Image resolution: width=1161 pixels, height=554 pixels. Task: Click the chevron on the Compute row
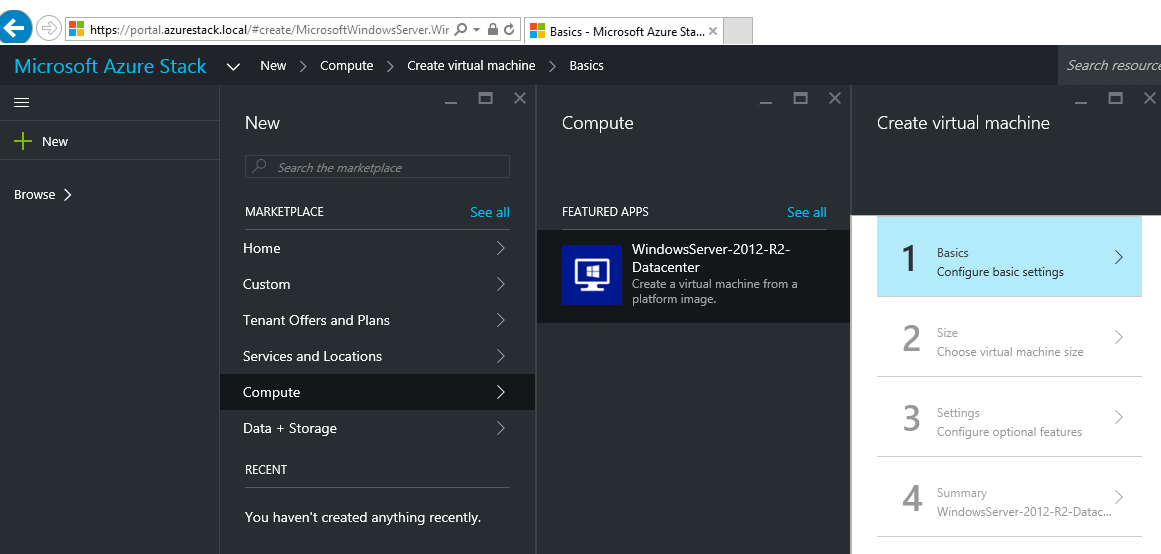tap(501, 393)
